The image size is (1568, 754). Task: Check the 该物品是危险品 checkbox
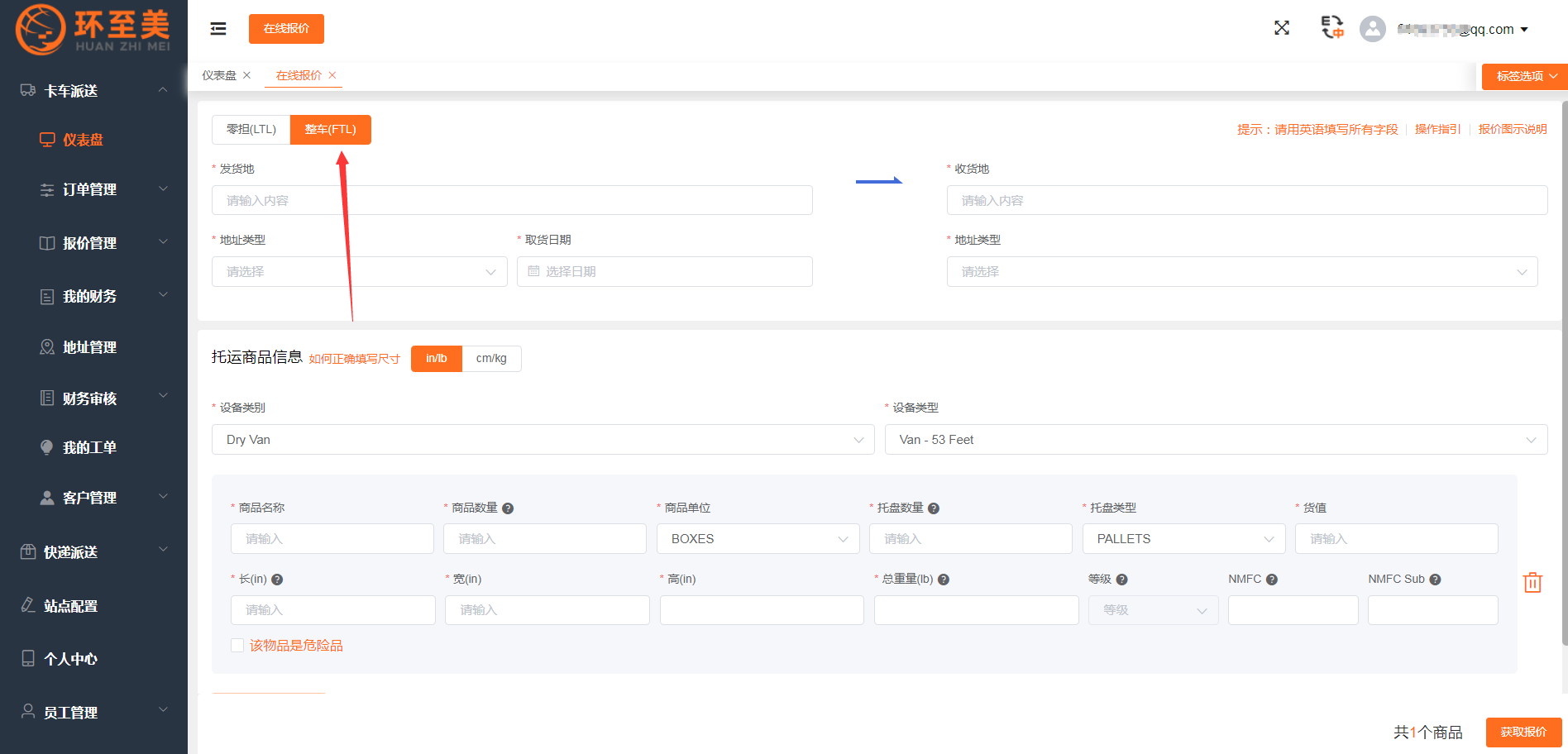[x=237, y=646]
